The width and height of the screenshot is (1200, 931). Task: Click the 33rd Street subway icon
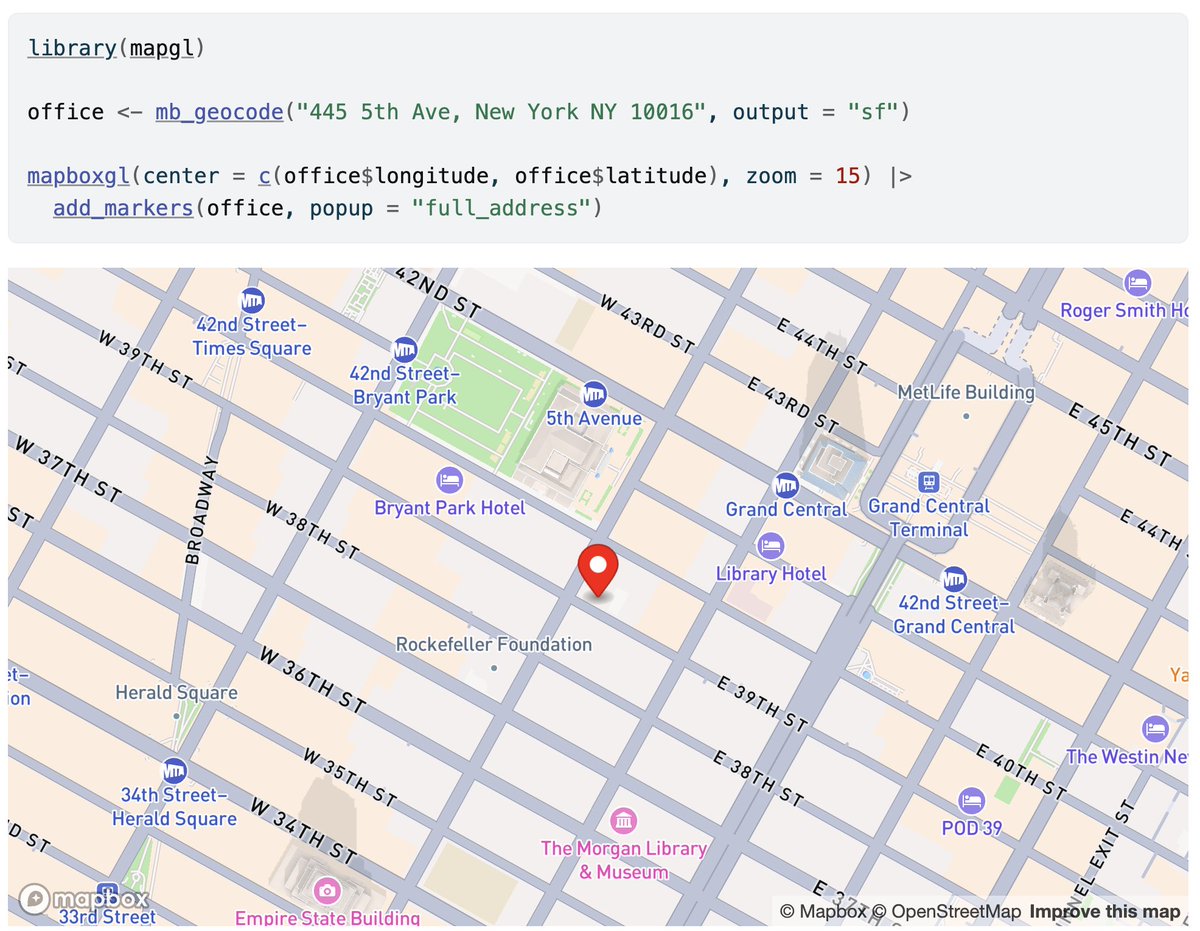point(107,891)
